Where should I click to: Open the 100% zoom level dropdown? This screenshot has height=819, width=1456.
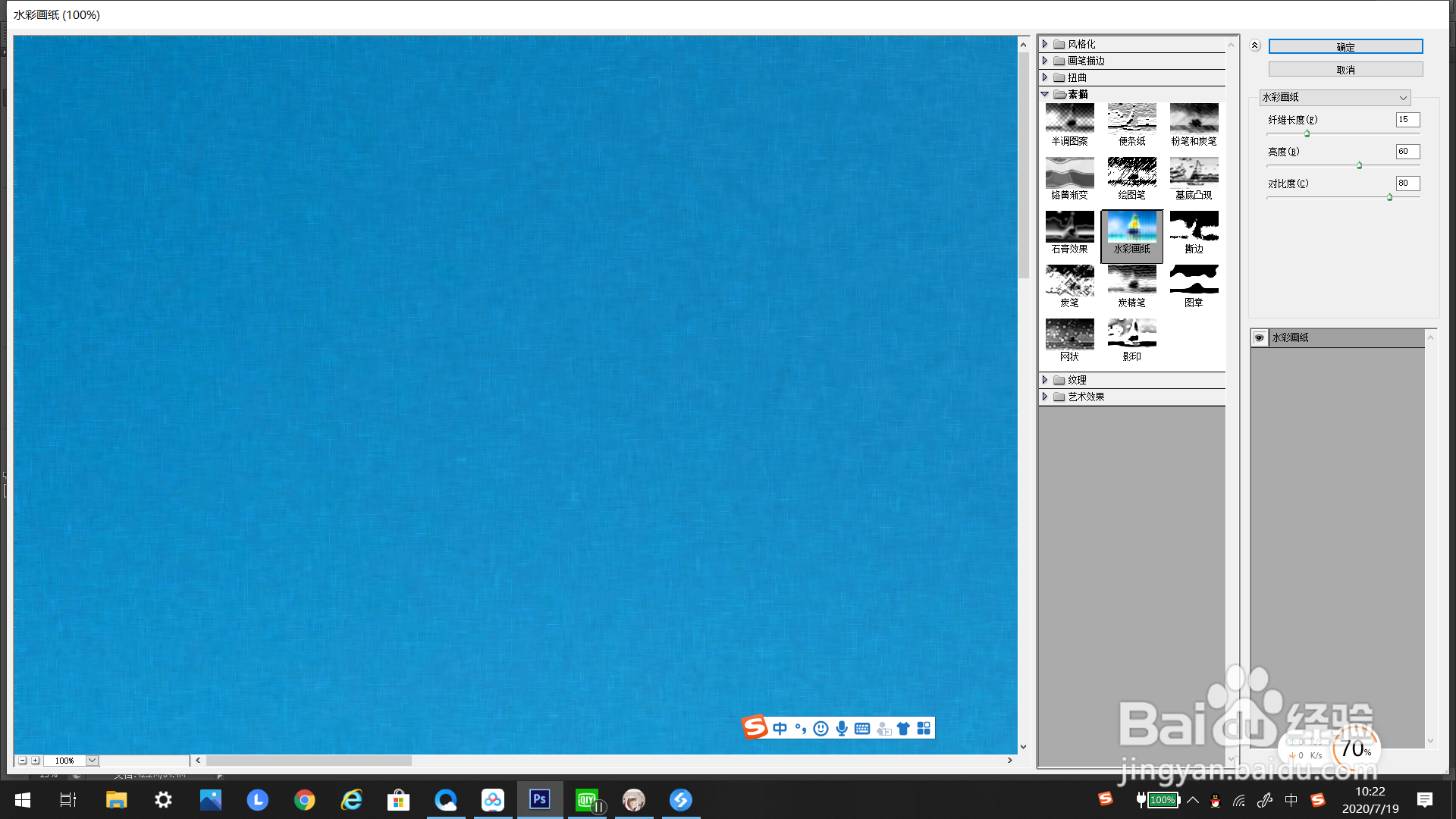[92, 761]
